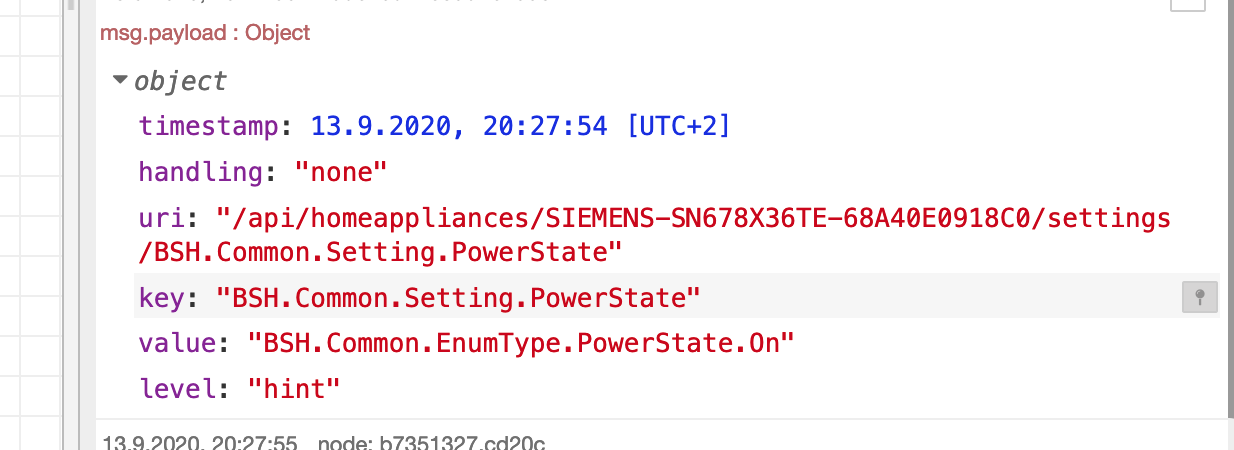Click the msg.payload : Object label
This screenshot has height=450, width=1234.
205,33
